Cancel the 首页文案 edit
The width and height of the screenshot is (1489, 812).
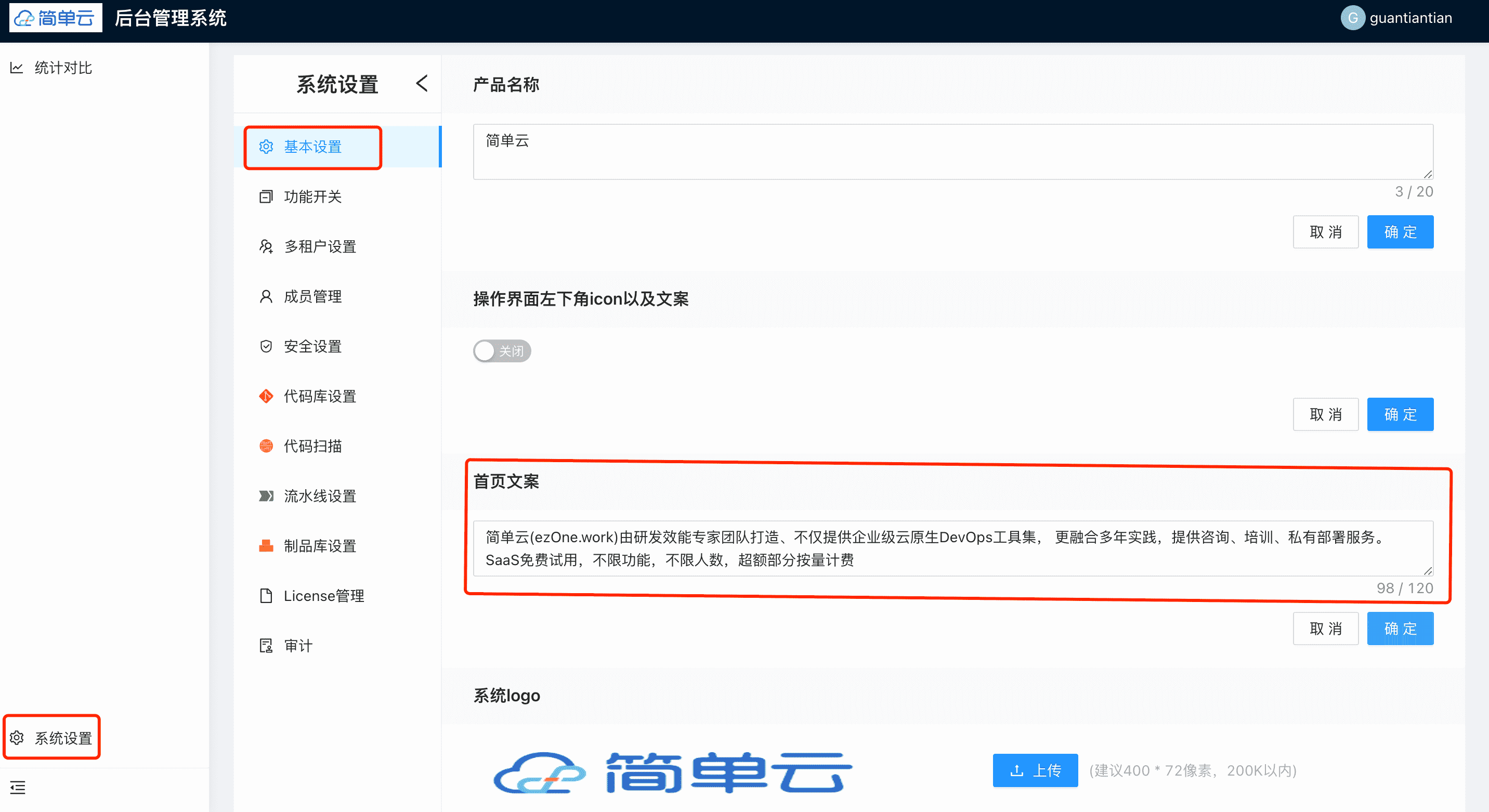click(1325, 628)
